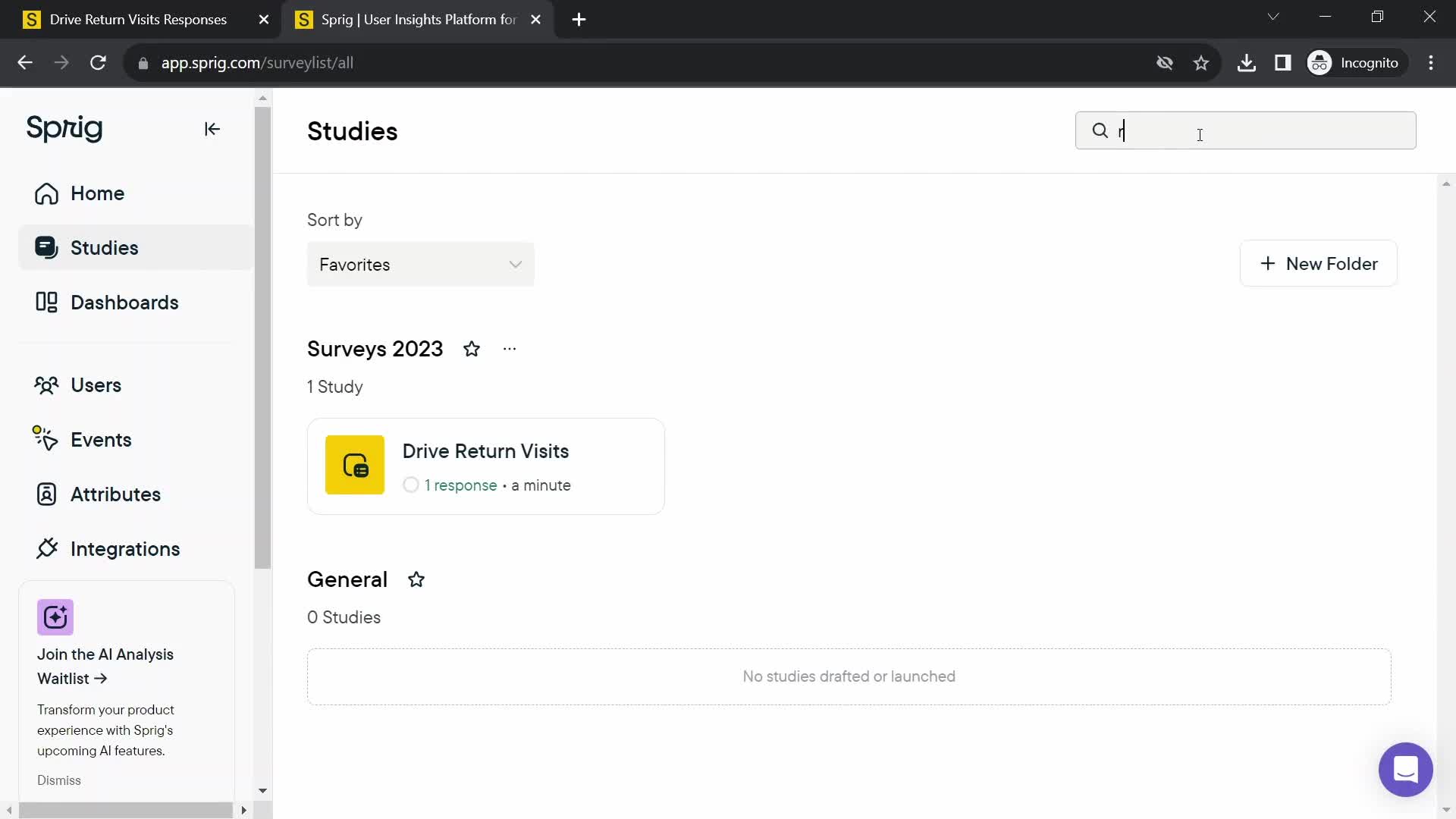Toggle sidebar collapse arrow

tap(212, 129)
